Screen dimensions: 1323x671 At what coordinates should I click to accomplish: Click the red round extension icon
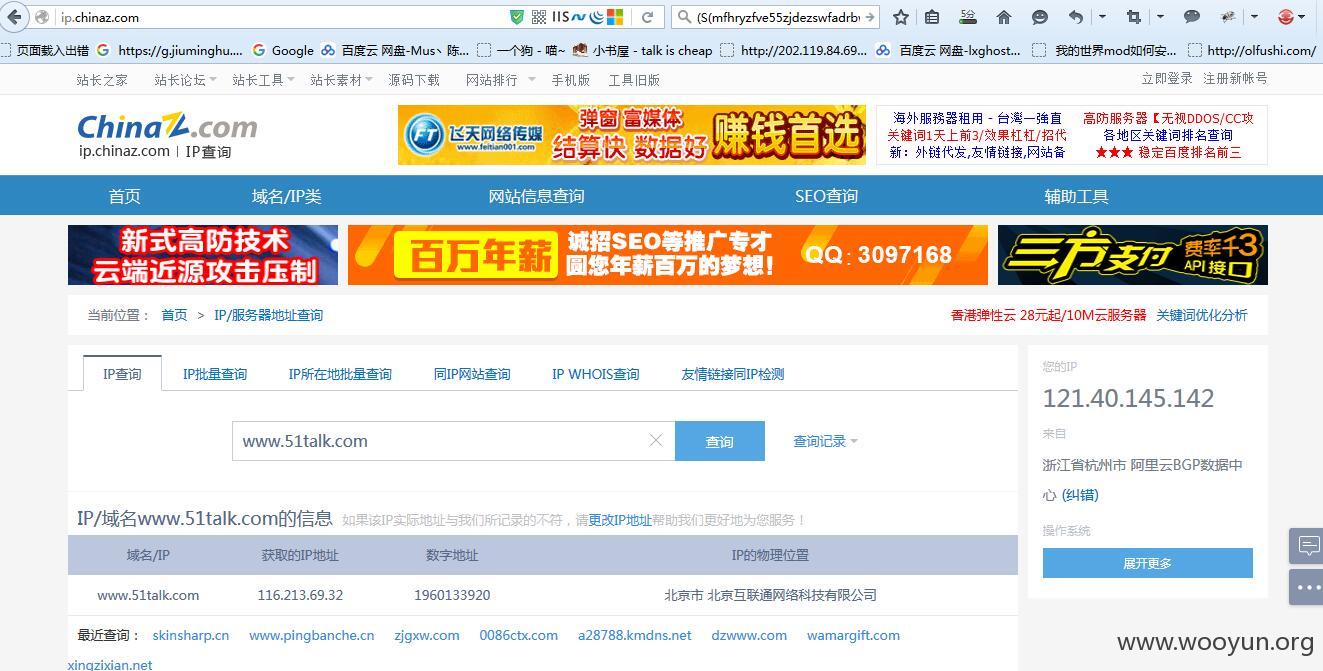[x=1286, y=17]
